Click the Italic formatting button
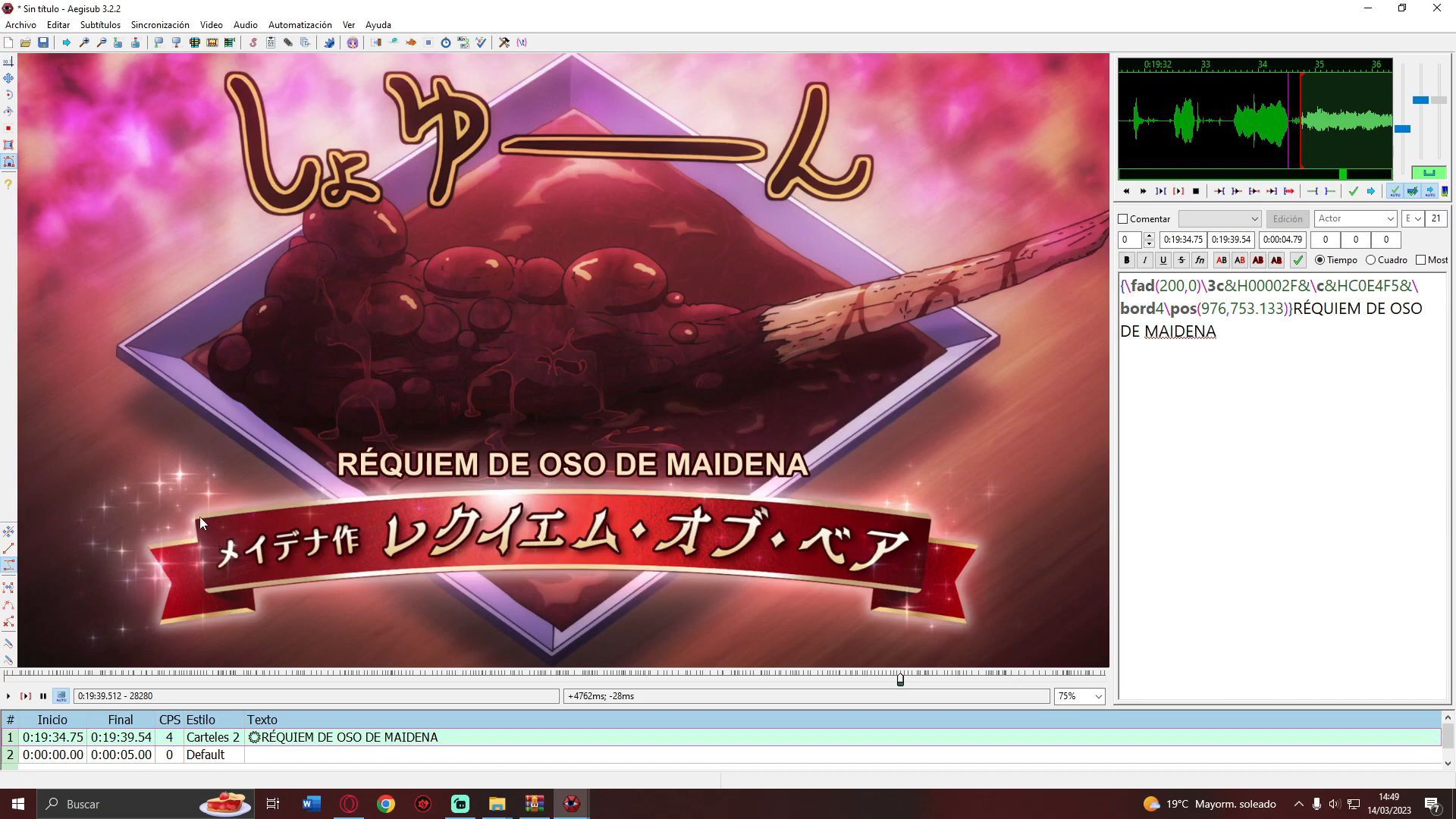This screenshot has height=819, width=1456. pyautogui.click(x=1145, y=260)
